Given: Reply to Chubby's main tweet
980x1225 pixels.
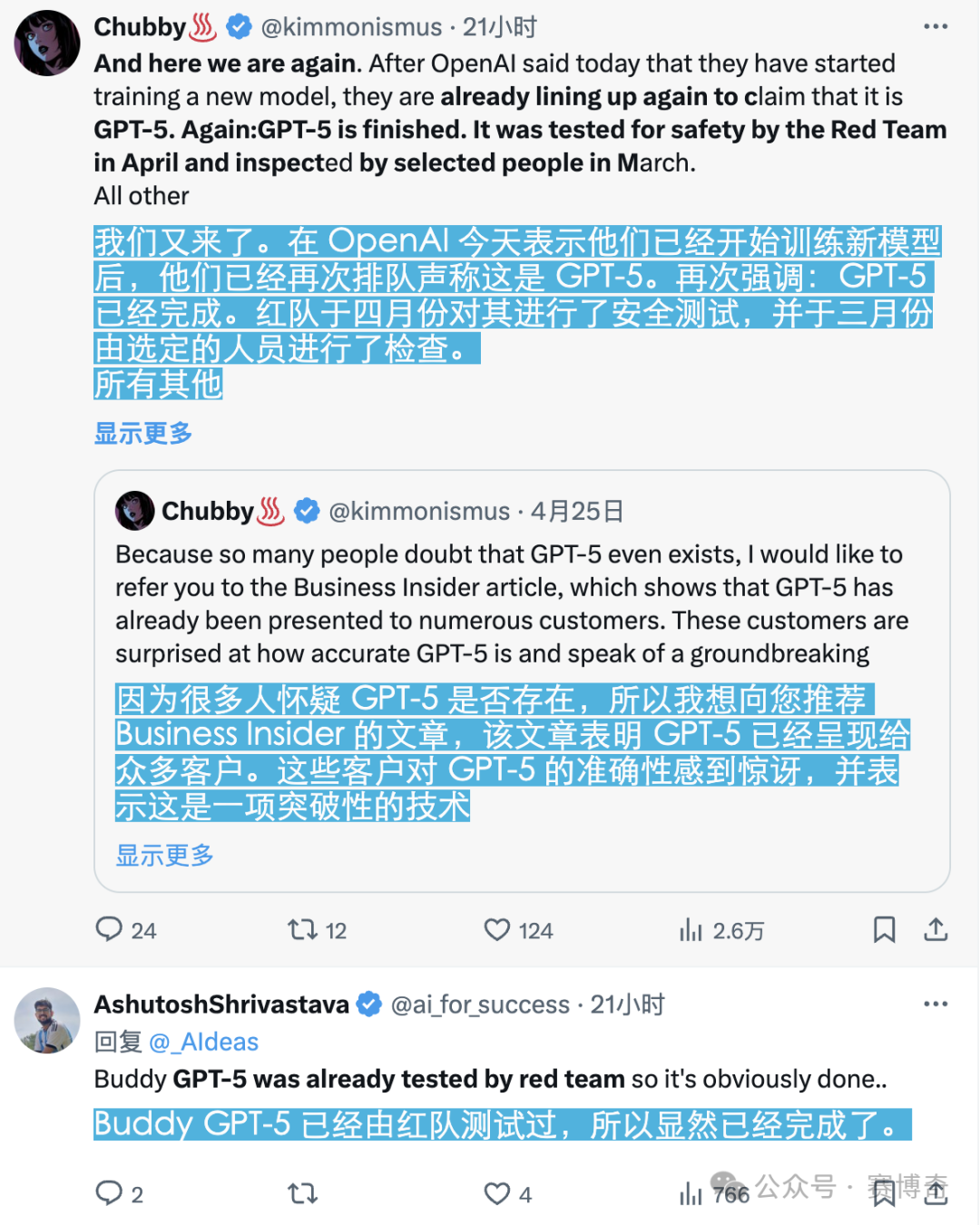Looking at the screenshot, I should click(110, 929).
